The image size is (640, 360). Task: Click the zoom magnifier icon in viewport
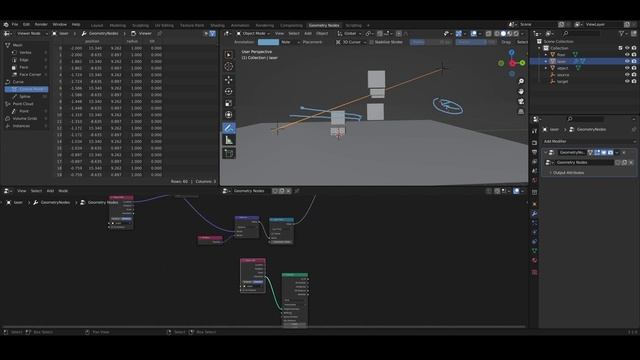(521, 82)
